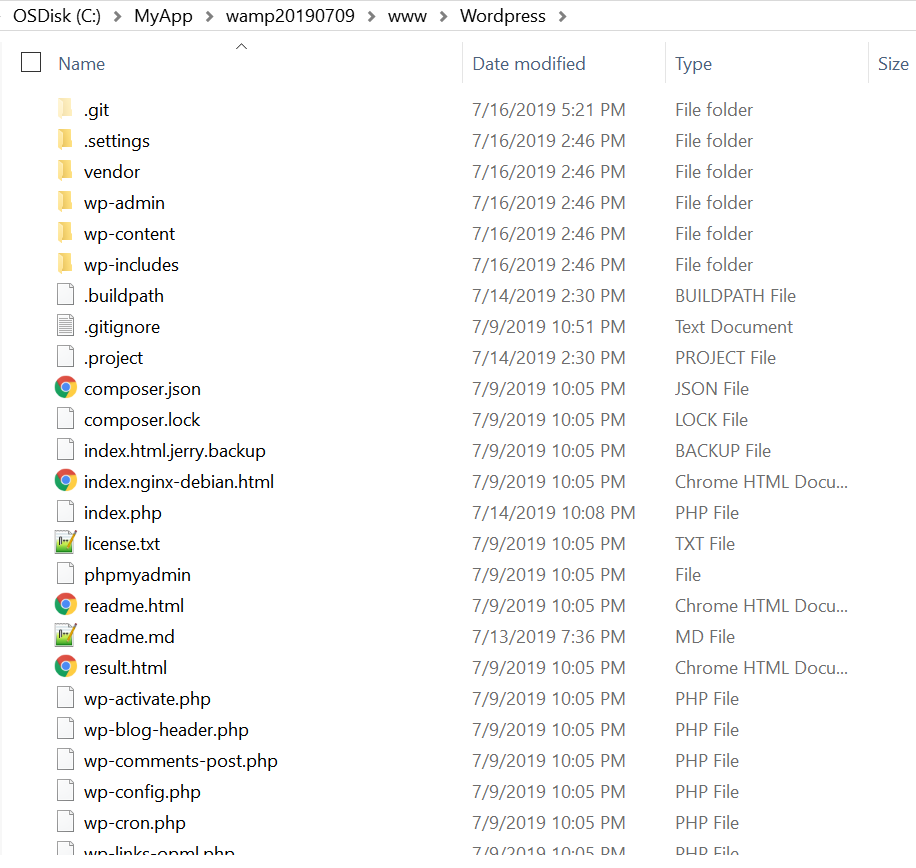Click Chrome icon of index.nginx-debian.html
This screenshot has height=868, width=916.
tap(65, 481)
